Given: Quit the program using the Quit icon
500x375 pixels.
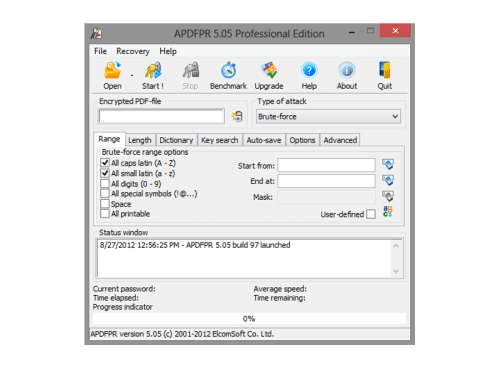Looking at the screenshot, I should pyautogui.click(x=385, y=75).
